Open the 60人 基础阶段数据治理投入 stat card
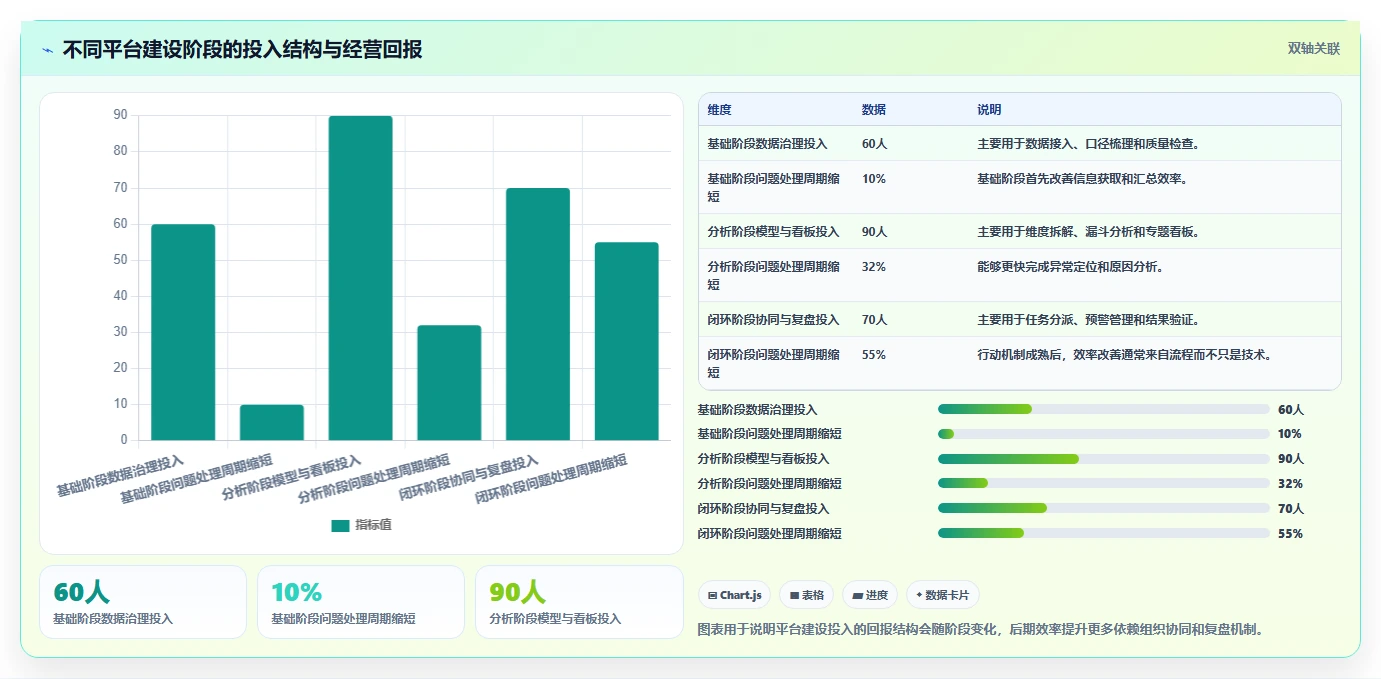 [143, 602]
